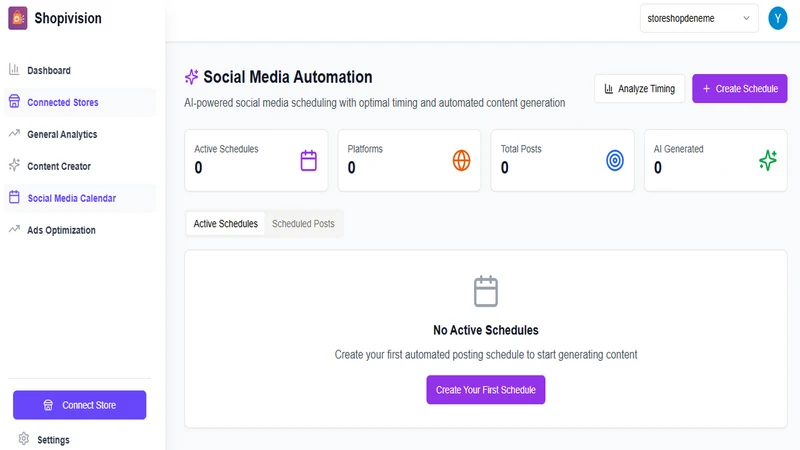The height and width of the screenshot is (450, 800).
Task: Click the Platforms card label
Action: [x=365, y=149]
